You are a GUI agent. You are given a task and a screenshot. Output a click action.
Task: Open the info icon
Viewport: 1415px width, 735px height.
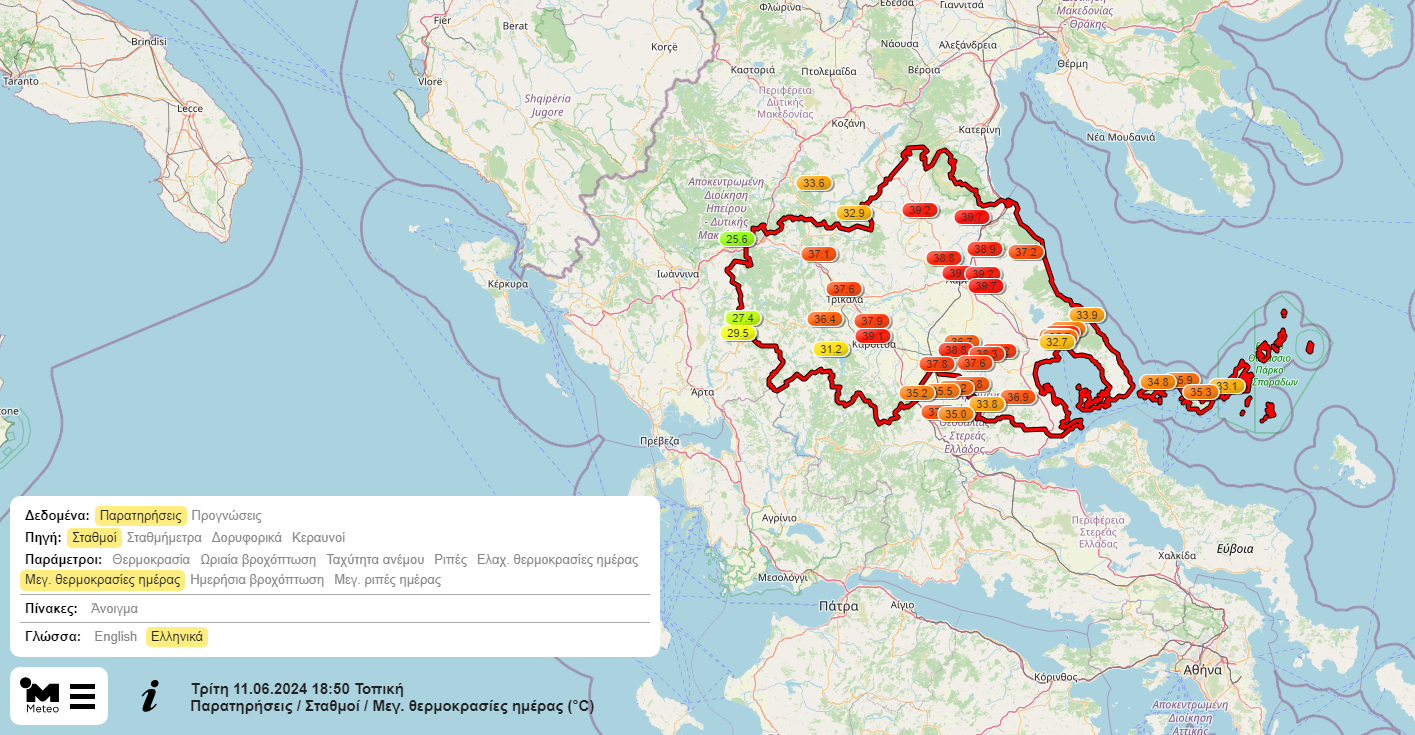[x=150, y=696]
